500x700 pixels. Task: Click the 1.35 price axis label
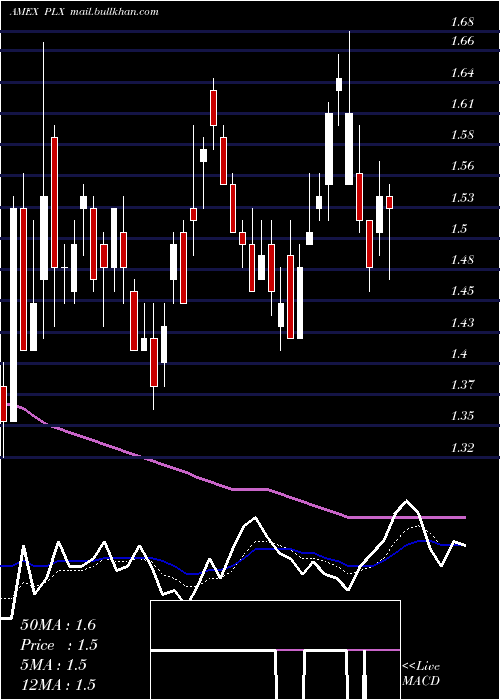pyautogui.click(x=462, y=416)
